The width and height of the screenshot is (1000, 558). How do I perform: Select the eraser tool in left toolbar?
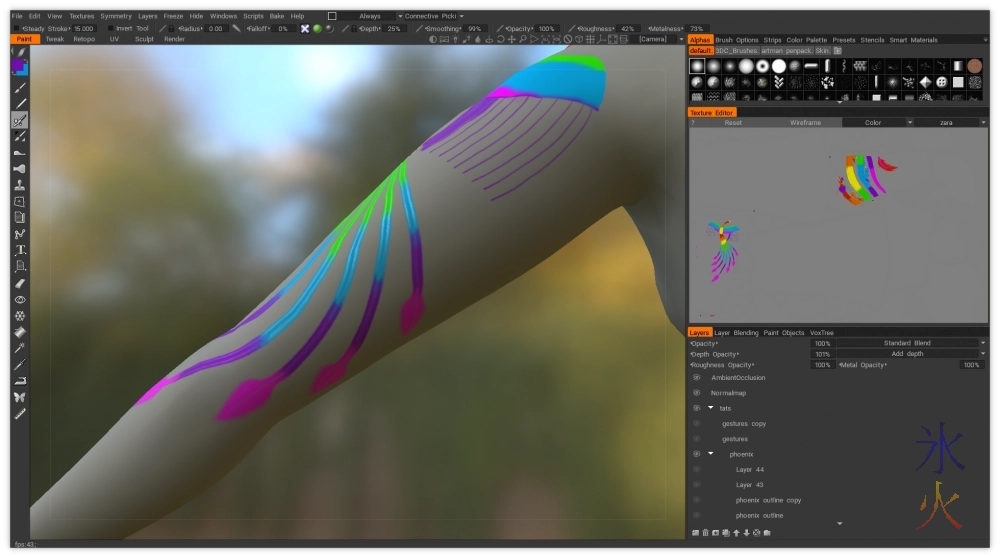[20, 283]
